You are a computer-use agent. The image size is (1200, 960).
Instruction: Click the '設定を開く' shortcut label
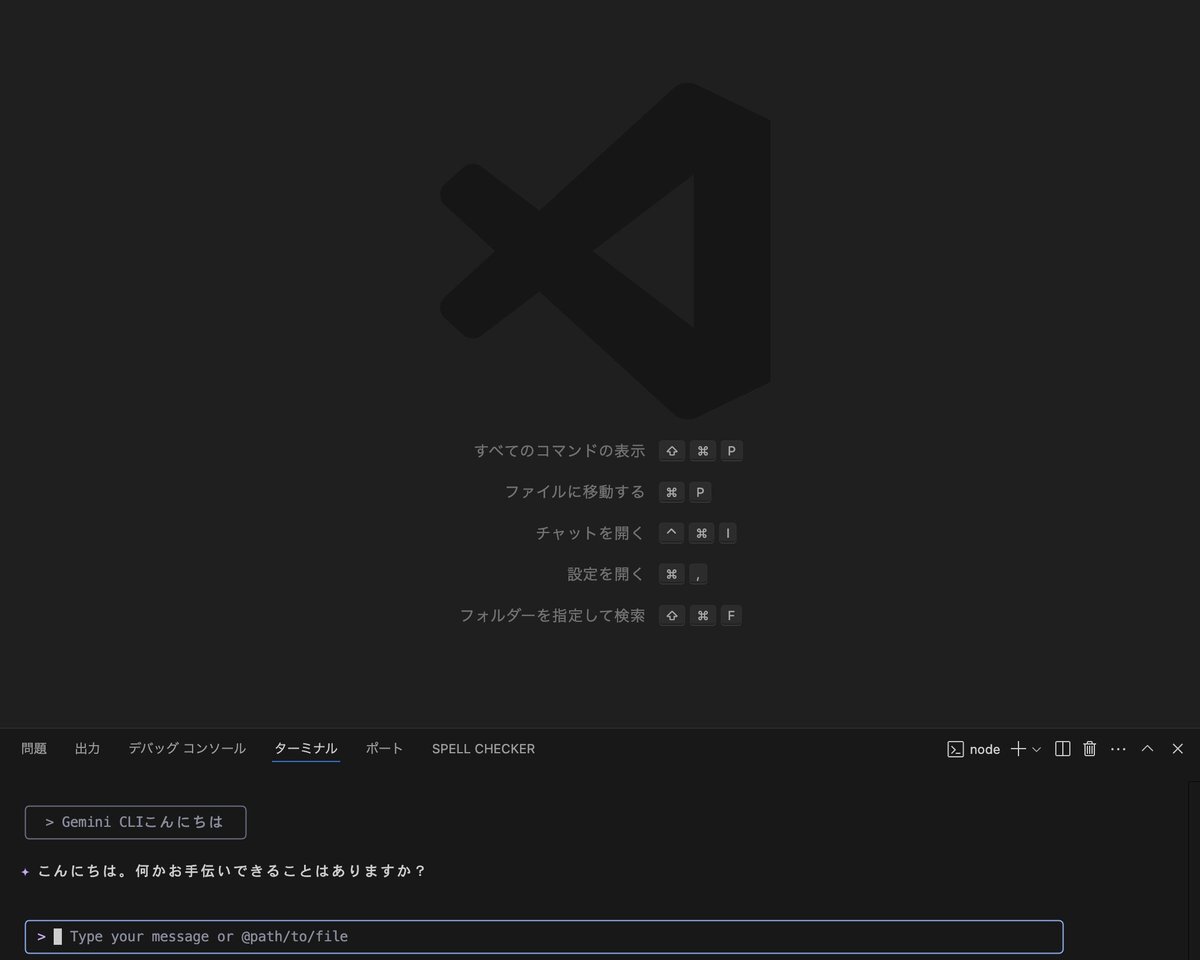pyautogui.click(x=606, y=574)
